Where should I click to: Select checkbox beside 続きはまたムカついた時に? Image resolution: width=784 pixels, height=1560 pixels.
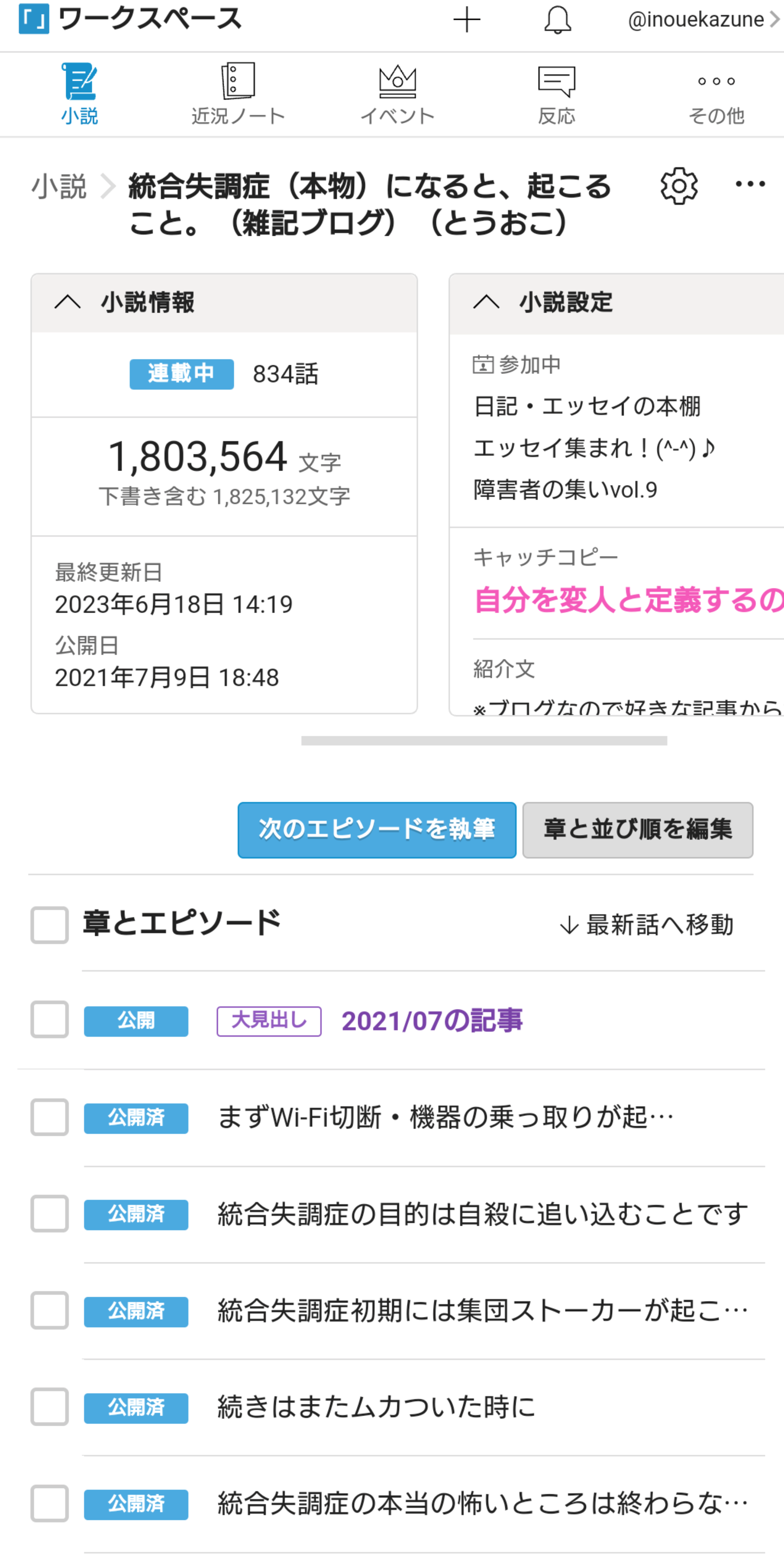(x=50, y=1407)
